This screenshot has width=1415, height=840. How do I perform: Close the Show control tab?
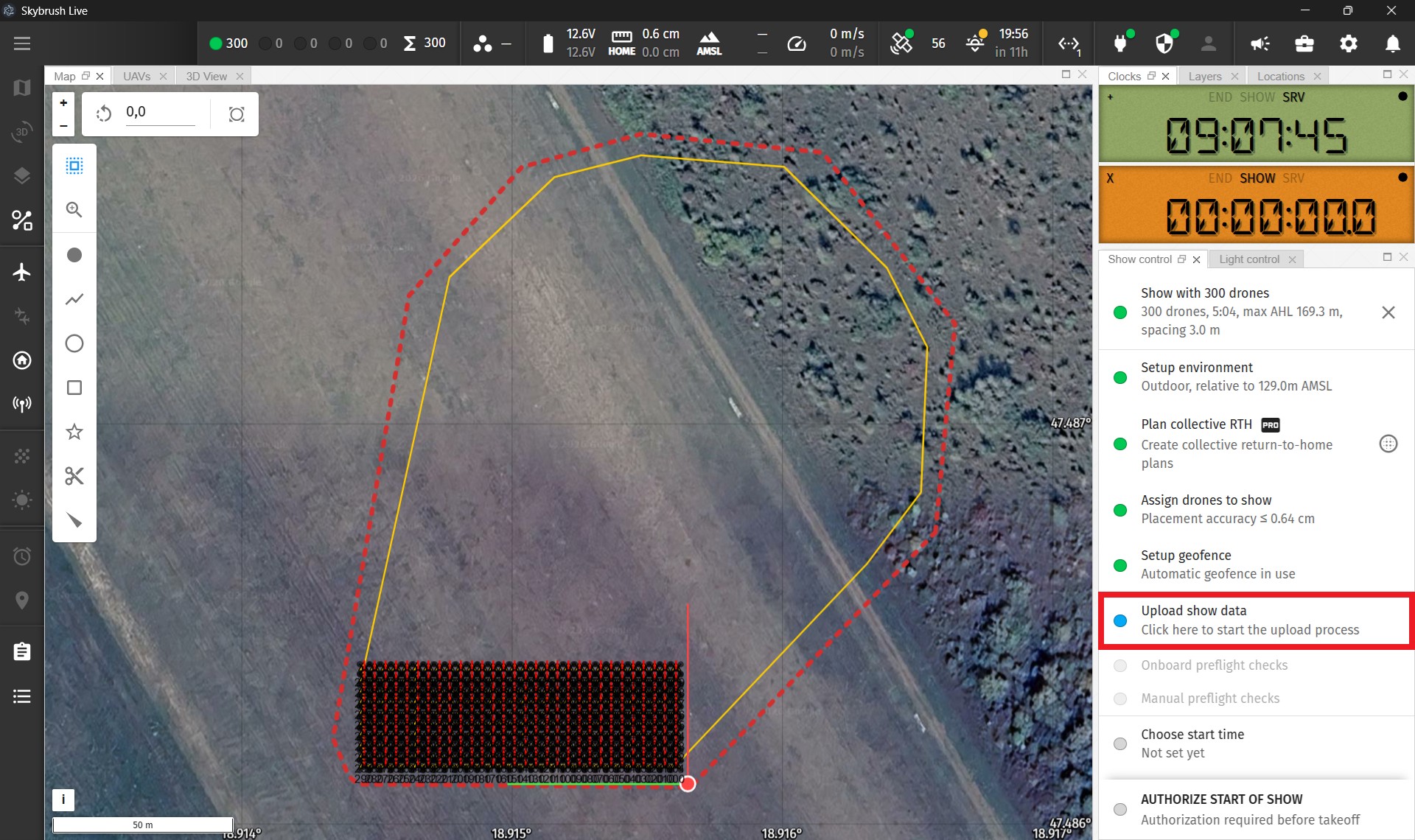pos(1196,259)
